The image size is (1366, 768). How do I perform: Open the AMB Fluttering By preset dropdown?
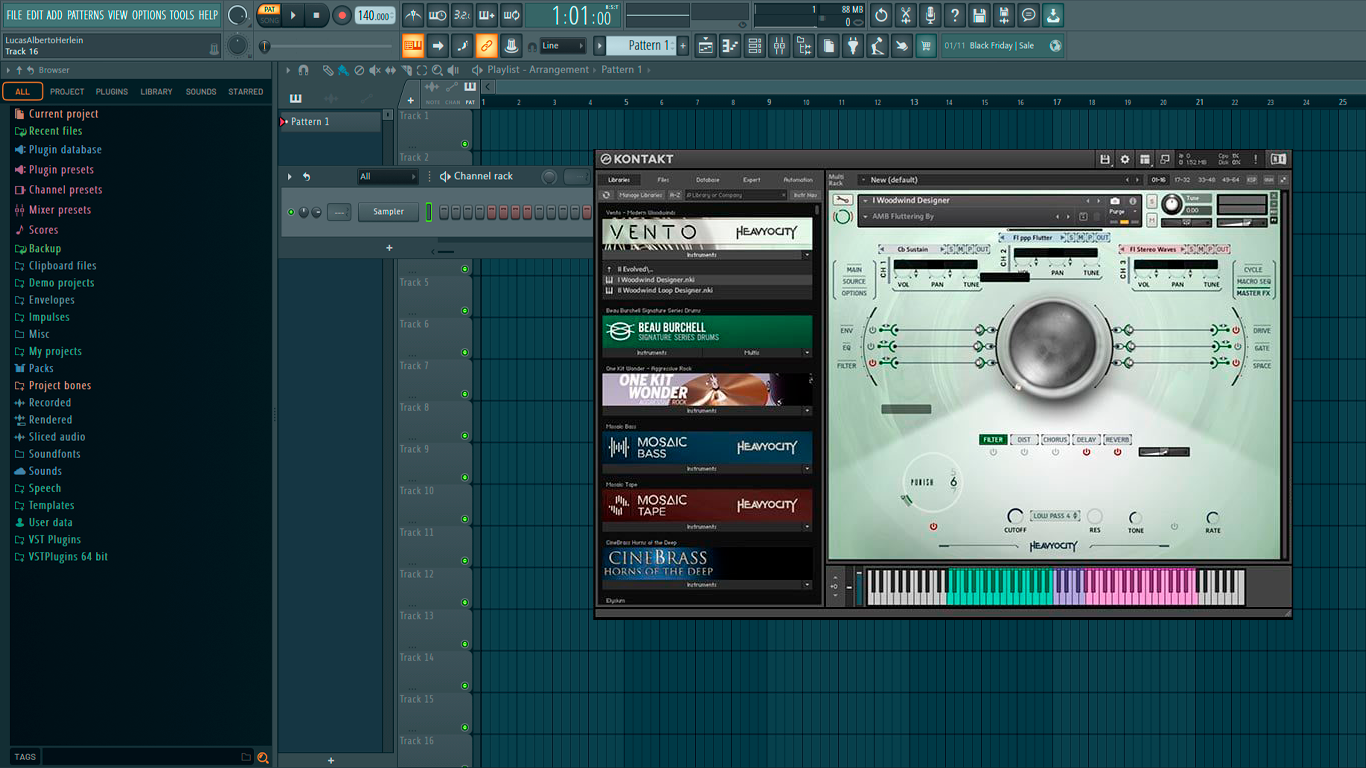pyautogui.click(x=865, y=217)
